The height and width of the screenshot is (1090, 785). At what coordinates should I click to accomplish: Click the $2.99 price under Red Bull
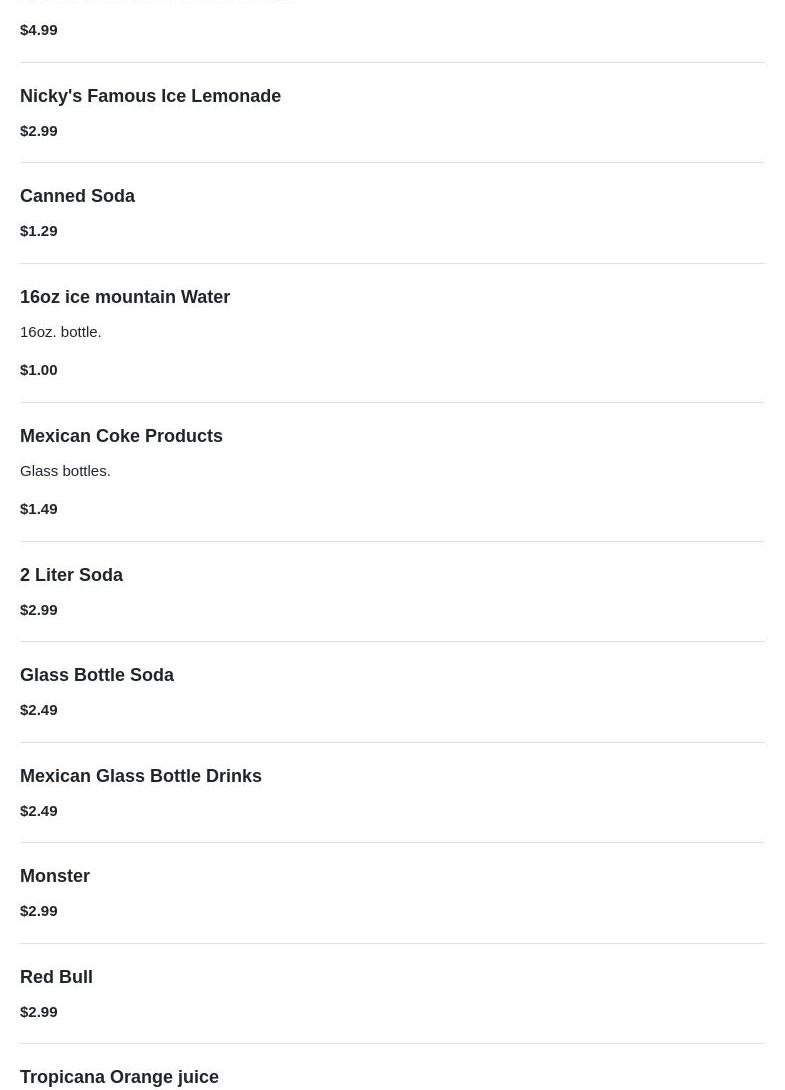click(39, 1012)
